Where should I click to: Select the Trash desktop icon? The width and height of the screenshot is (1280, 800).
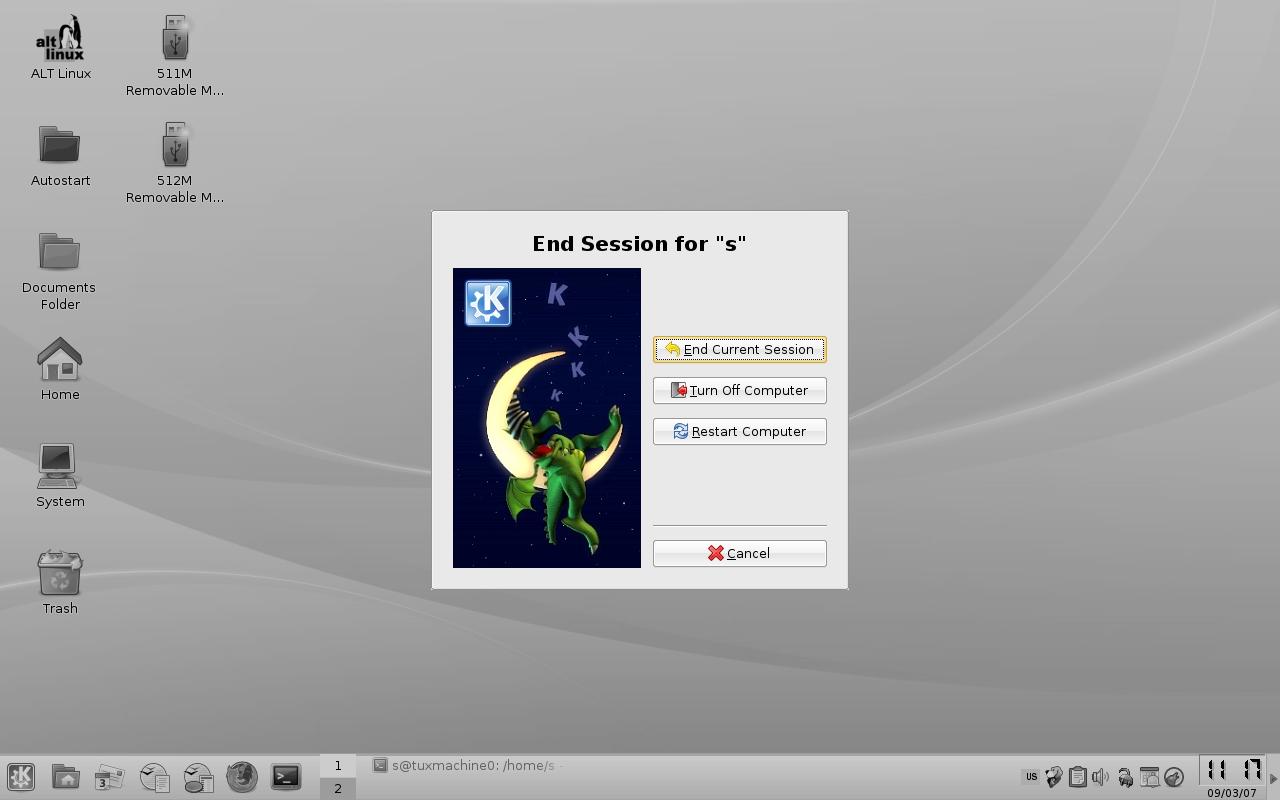[60, 582]
